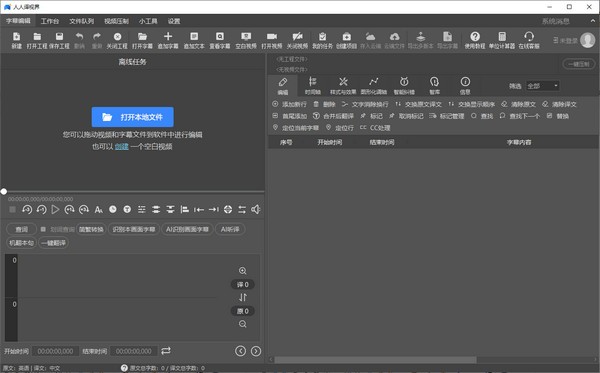Go to previous subtitle with left circle arrow
The height and width of the screenshot is (373, 600).
[241, 351]
